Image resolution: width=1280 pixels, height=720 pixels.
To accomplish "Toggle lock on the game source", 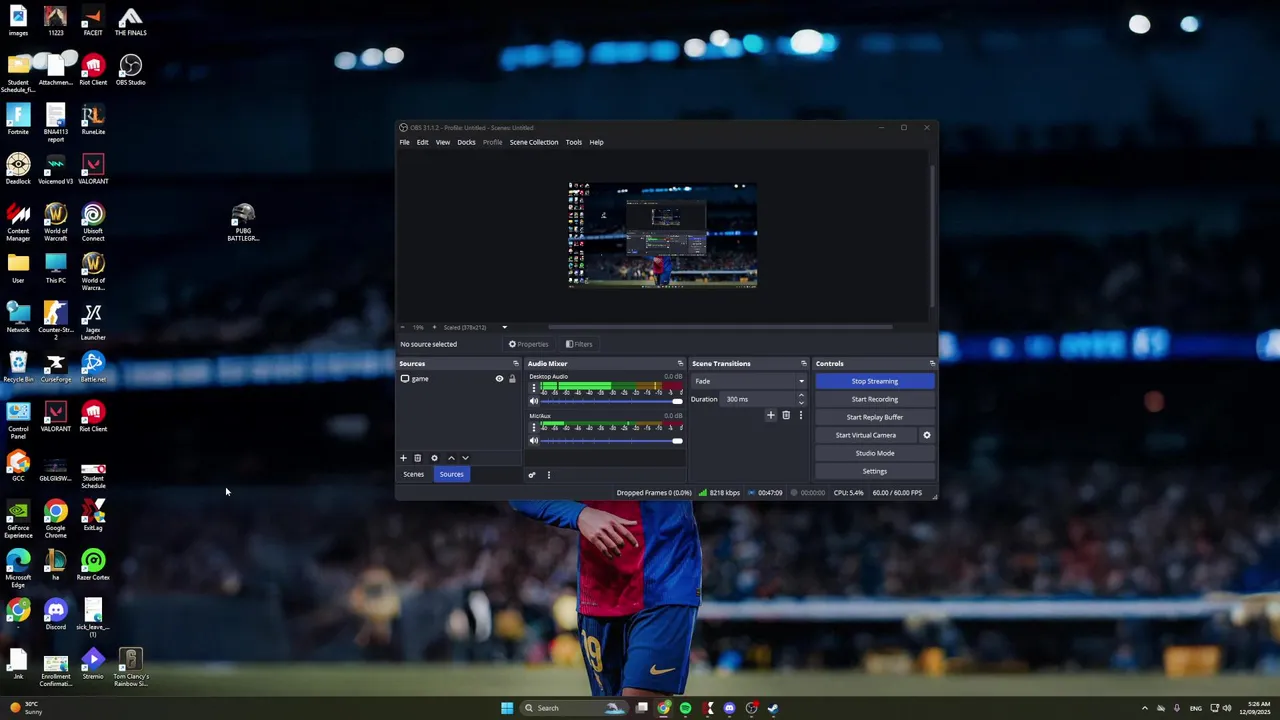I will 512,379.
